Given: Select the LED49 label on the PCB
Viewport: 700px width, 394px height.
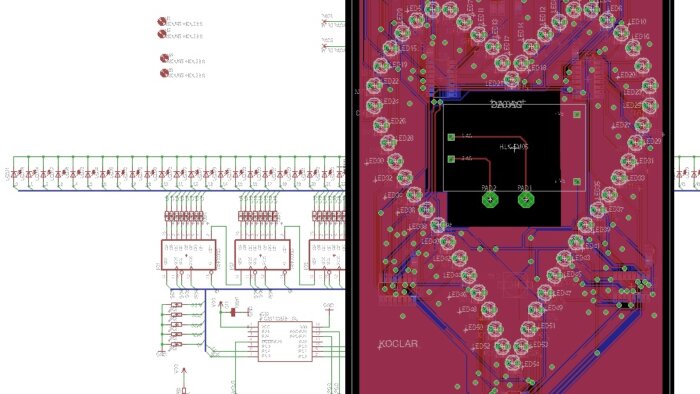Looking at the screenshot, I should click(554, 308).
